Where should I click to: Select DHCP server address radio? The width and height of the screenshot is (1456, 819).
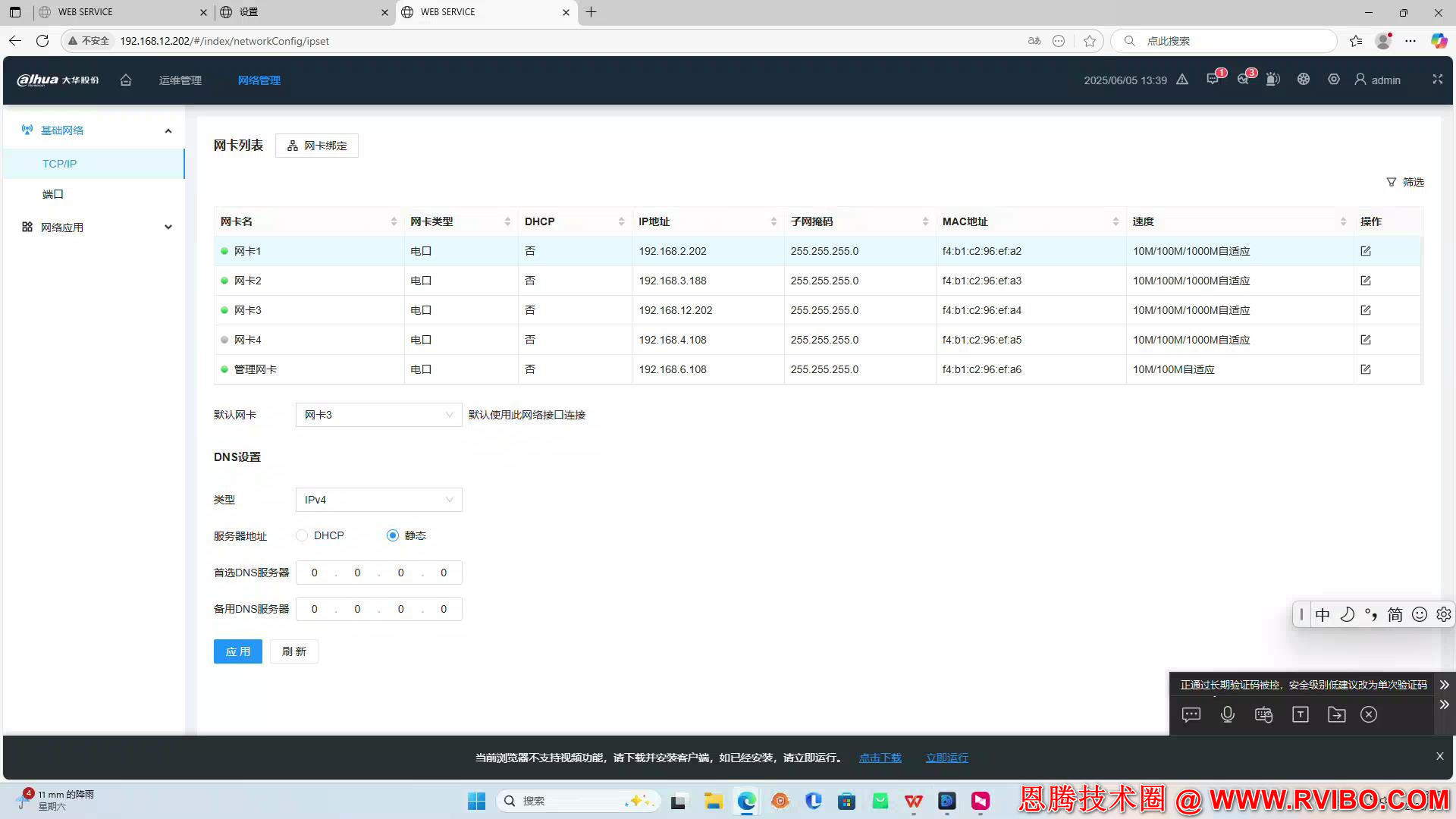click(302, 535)
